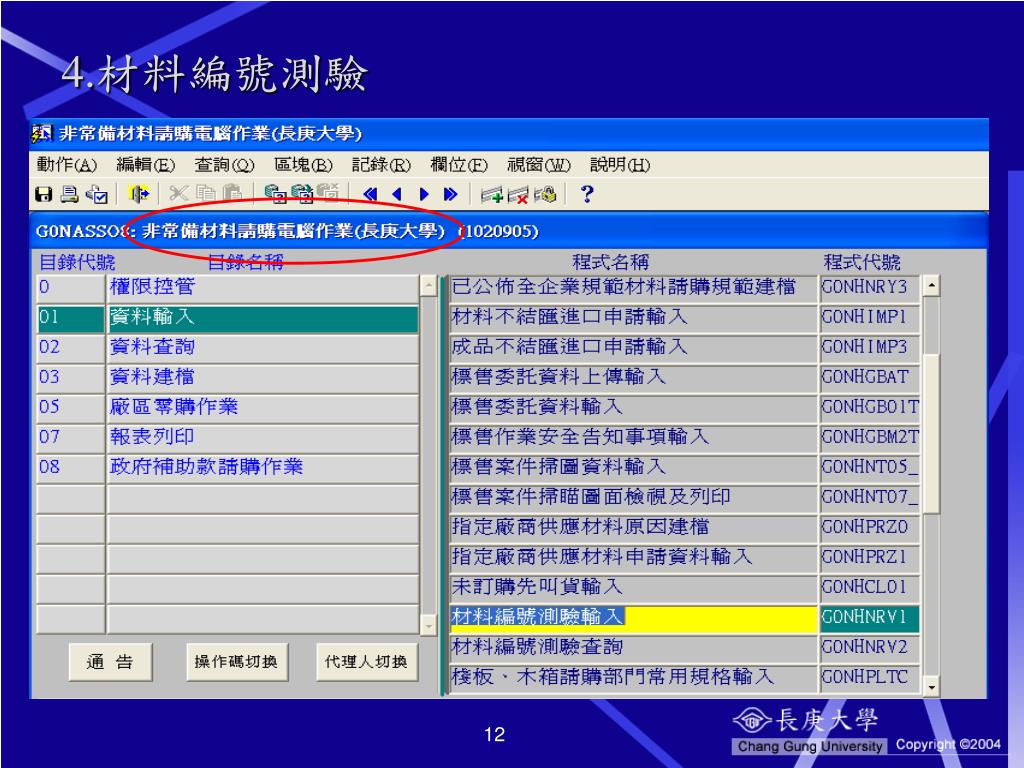The height and width of the screenshot is (768, 1024).
Task: Select directory 廠區零購作業
Action: [x=262, y=408]
